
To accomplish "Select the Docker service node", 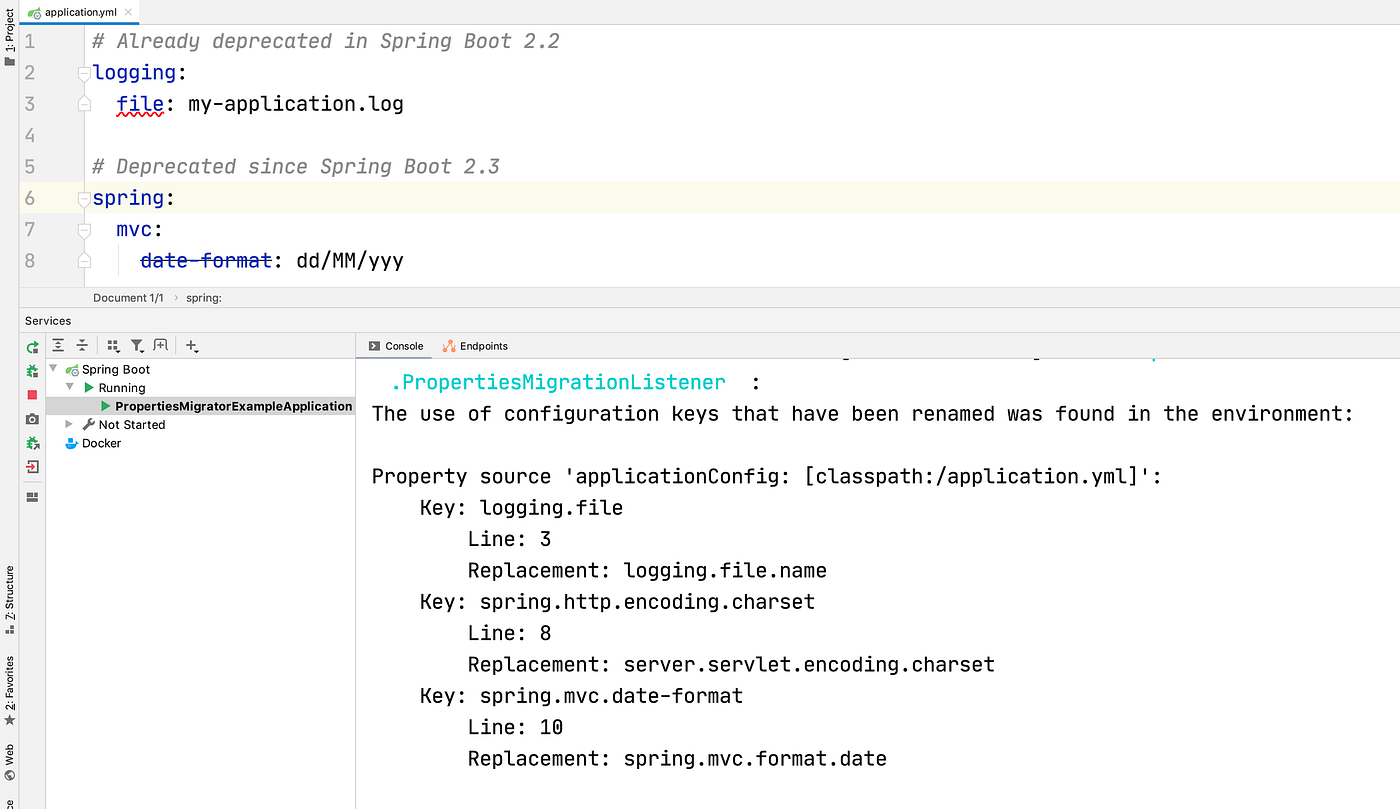I will (101, 443).
